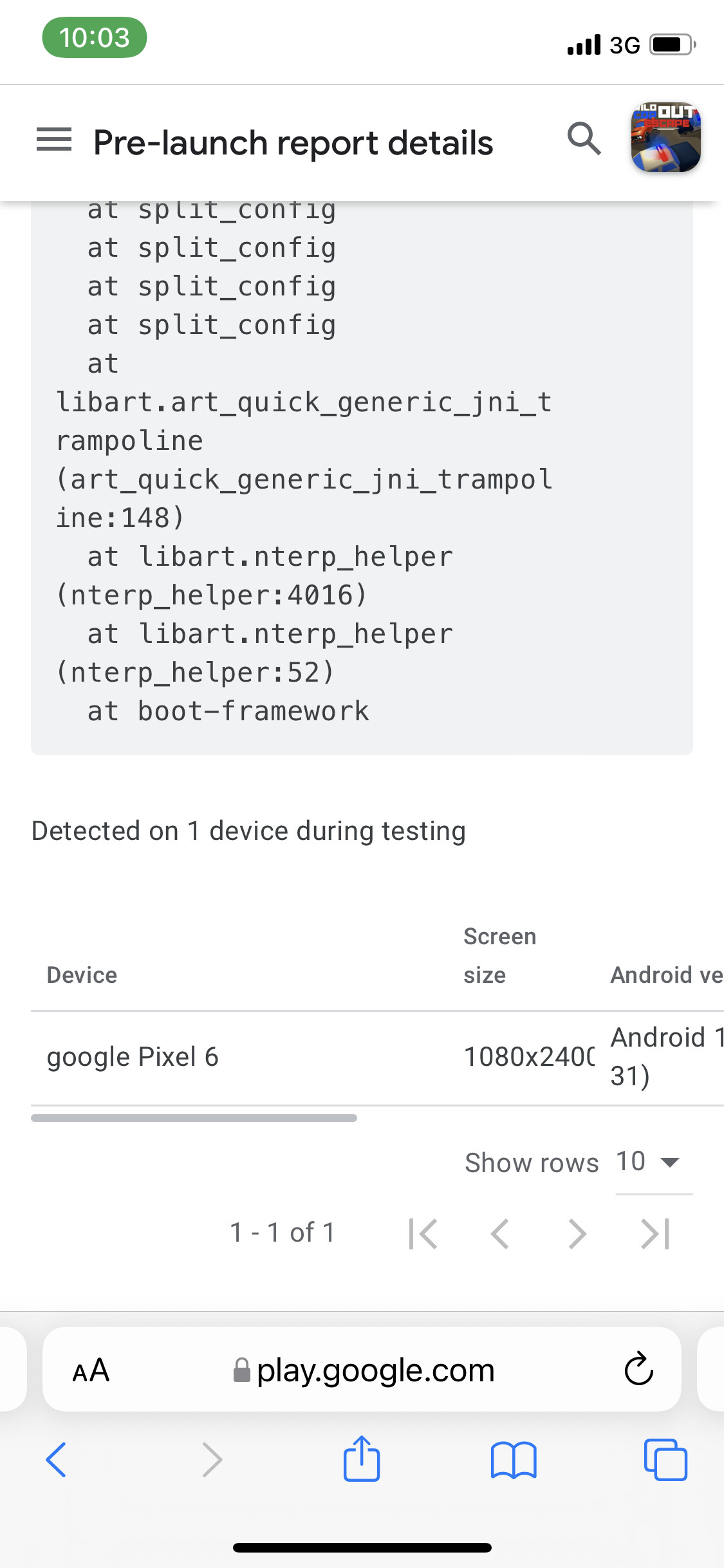Jump to the last page of results
Screen dimensions: 724x1568
(653, 1233)
